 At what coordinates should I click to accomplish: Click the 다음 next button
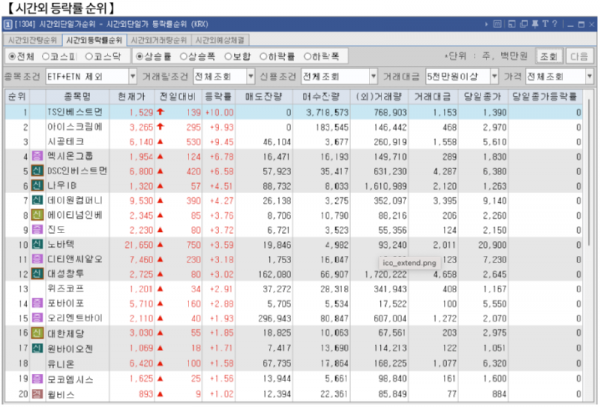coord(579,56)
